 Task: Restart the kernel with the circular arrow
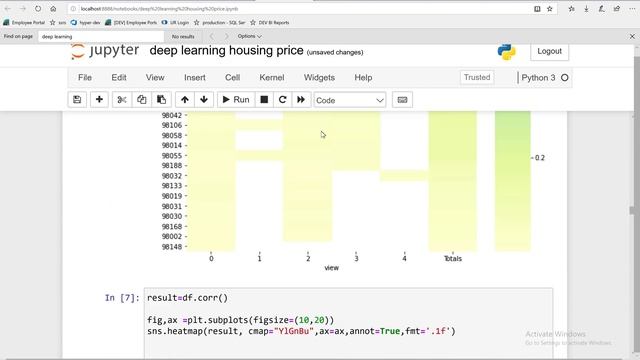282,100
